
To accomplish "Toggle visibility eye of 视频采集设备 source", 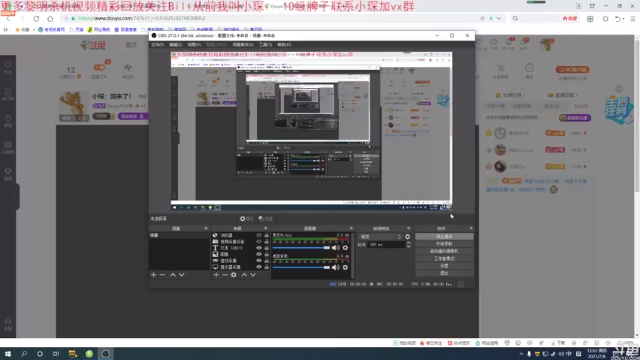I will point(259,242).
